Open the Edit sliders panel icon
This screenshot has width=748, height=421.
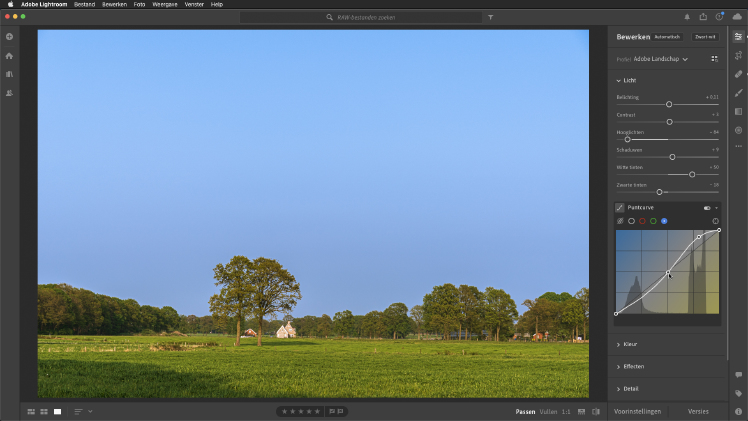point(738,37)
